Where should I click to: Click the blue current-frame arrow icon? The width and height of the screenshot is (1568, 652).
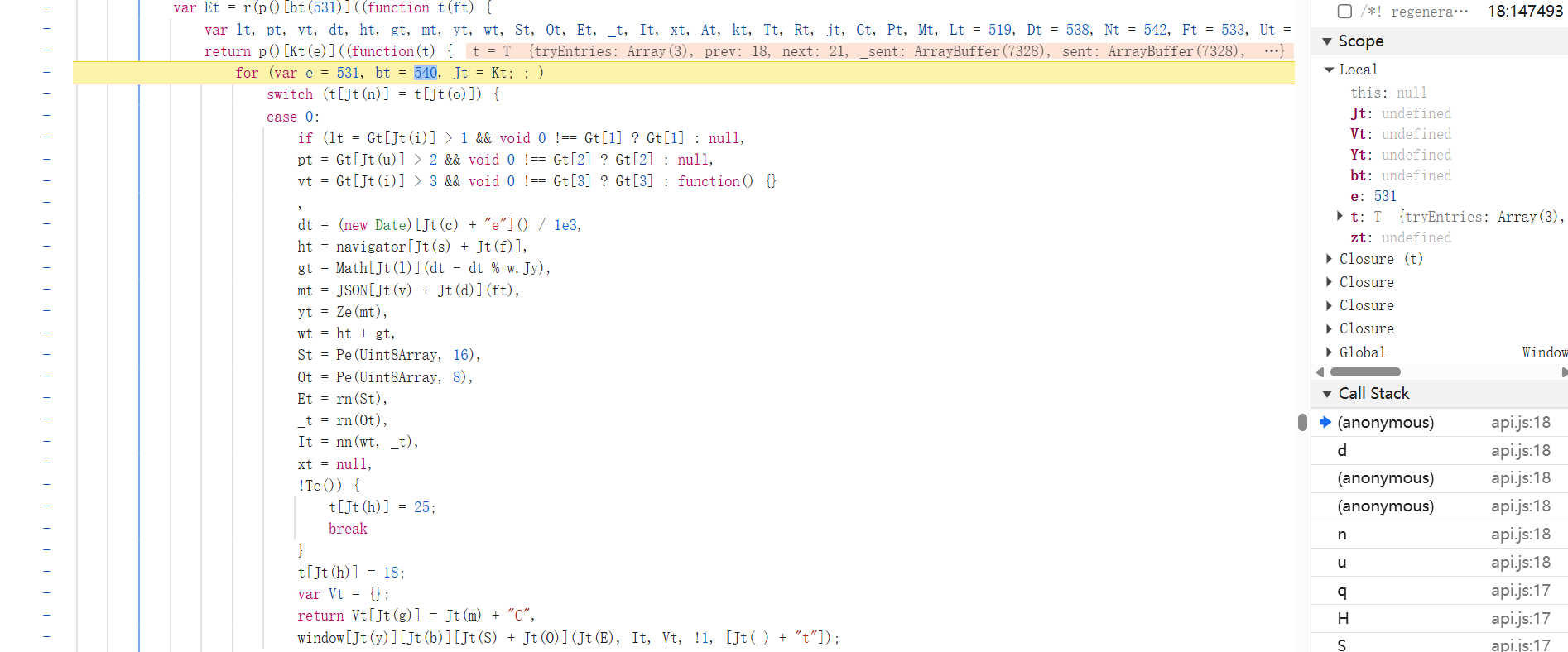[1325, 422]
